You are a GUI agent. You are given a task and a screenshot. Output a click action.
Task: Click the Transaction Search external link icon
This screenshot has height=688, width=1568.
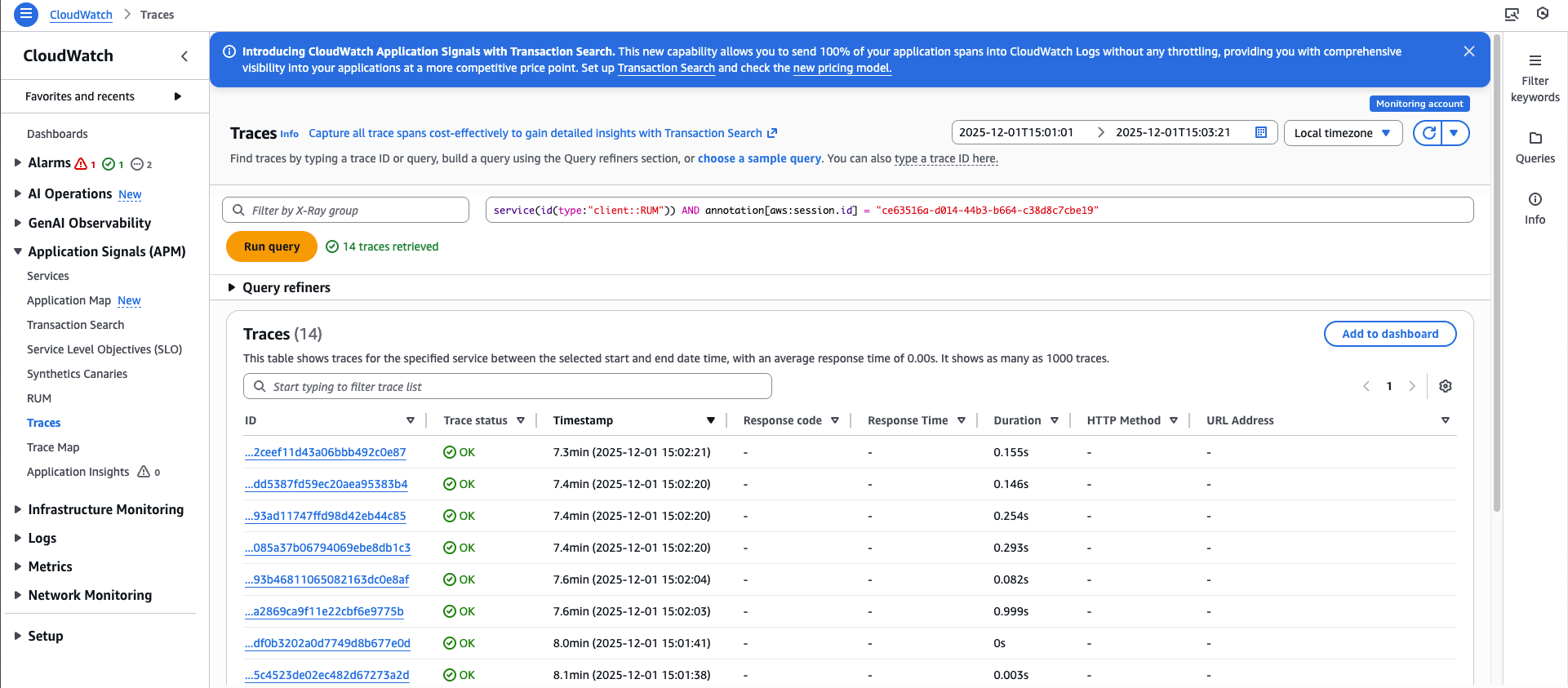tap(772, 133)
